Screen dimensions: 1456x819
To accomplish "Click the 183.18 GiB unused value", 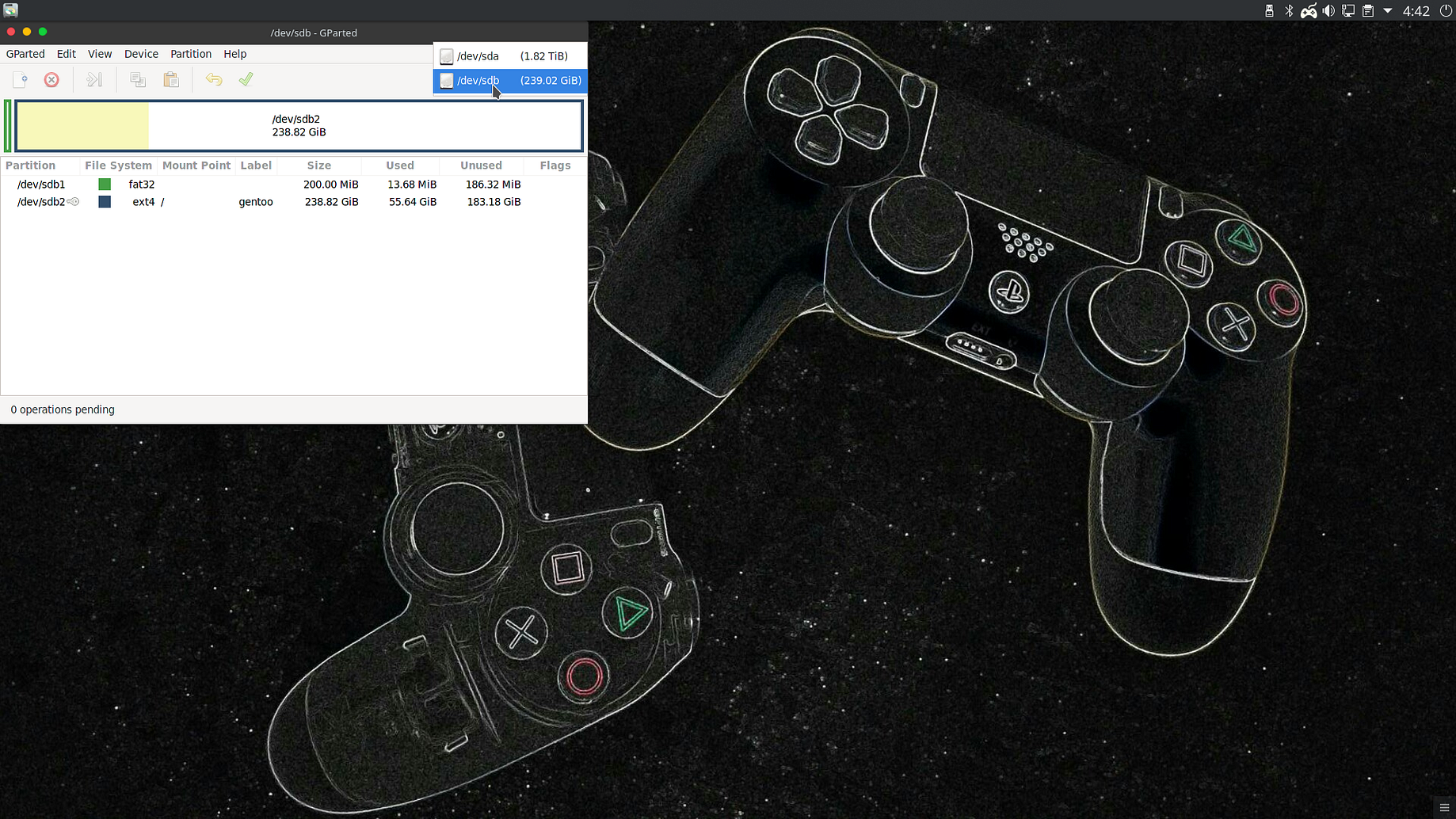I will point(494,202).
